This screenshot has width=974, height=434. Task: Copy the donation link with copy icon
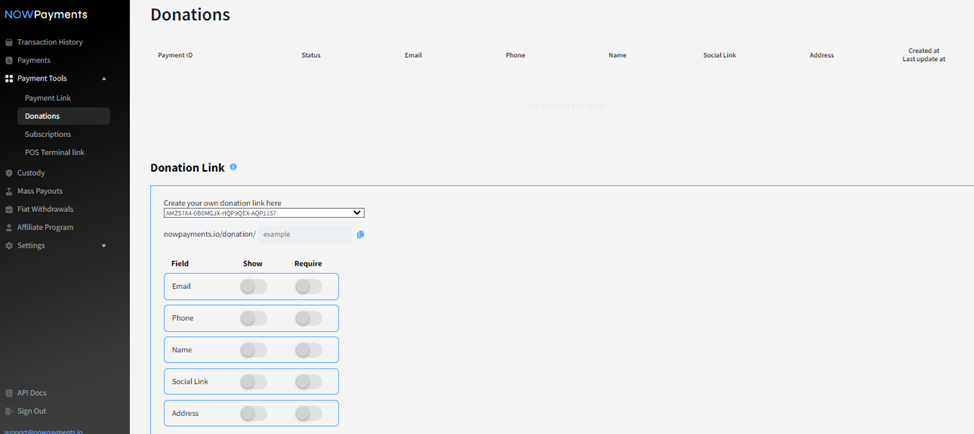click(x=360, y=234)
